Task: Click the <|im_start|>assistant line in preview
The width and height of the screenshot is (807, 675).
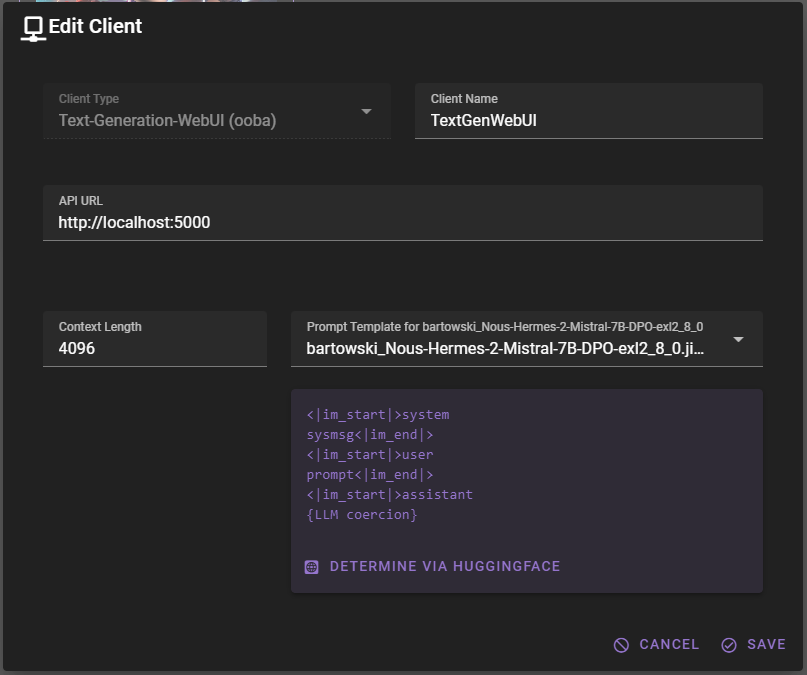Action: point(390,495)
